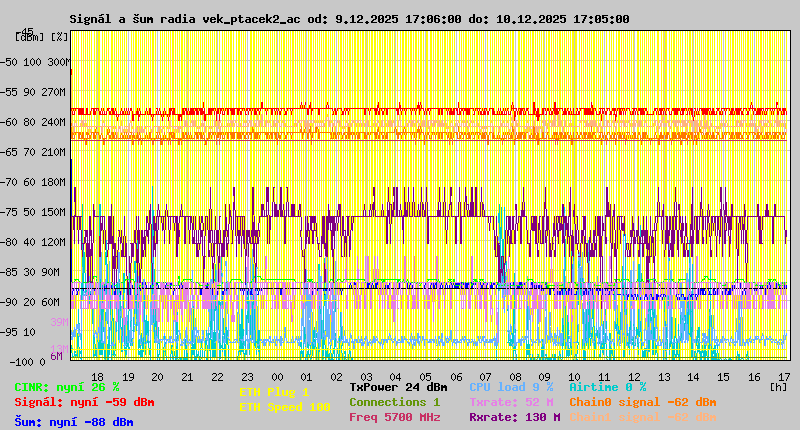Click the ETH Speed 100 legend label
The width and height of the screenshot is (800, 430).
click(285, 407)
